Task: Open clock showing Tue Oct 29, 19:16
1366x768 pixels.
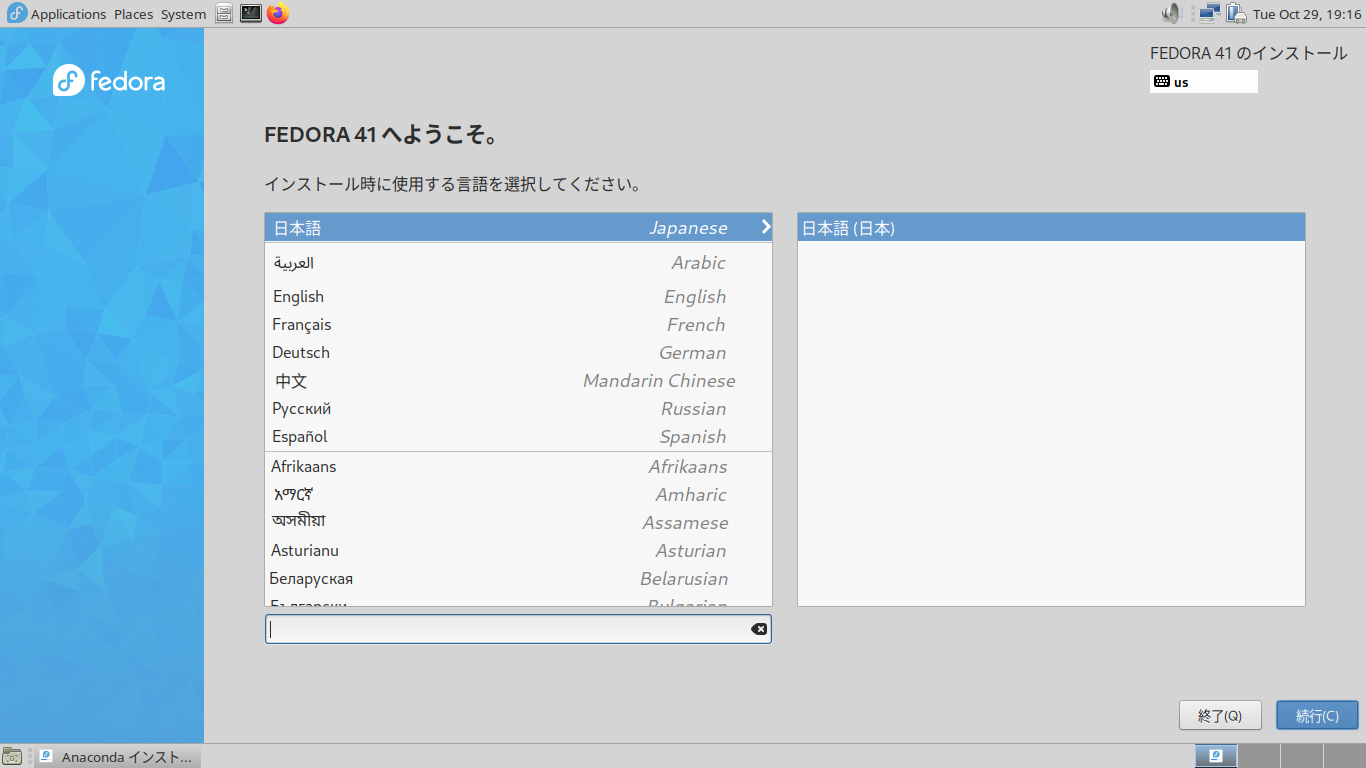Action: point(1307,14)
